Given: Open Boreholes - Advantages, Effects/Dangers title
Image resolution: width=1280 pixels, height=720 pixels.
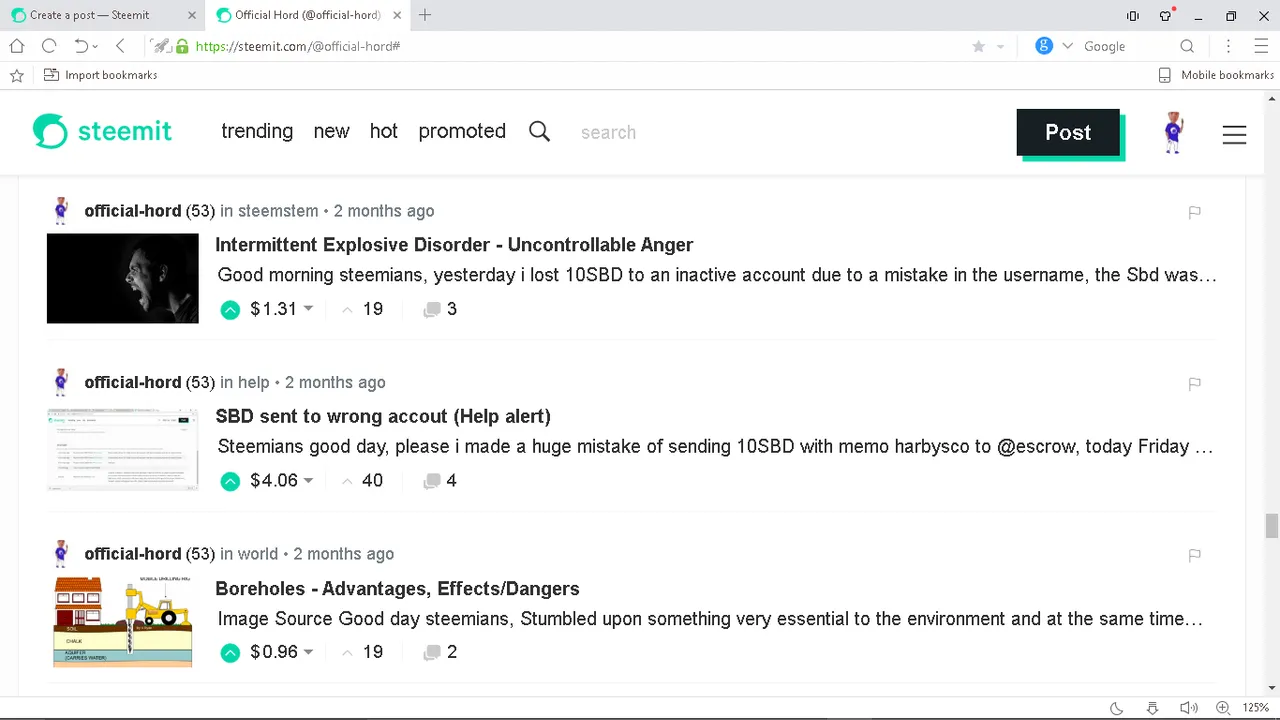Looking at the screenshot, I should click(x=397, y=589).
